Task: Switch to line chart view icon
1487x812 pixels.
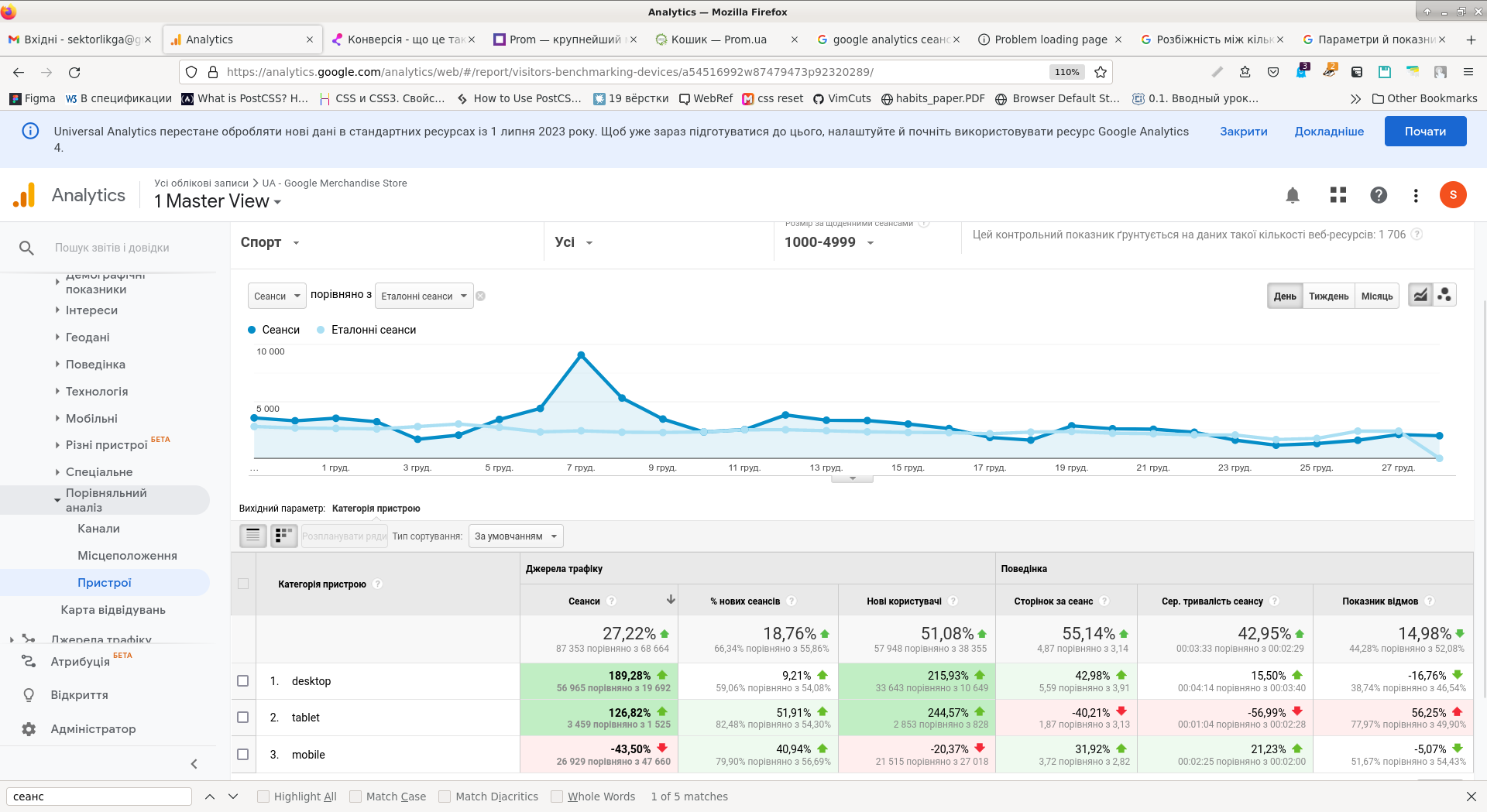Action: click(x=1420, y=296)
